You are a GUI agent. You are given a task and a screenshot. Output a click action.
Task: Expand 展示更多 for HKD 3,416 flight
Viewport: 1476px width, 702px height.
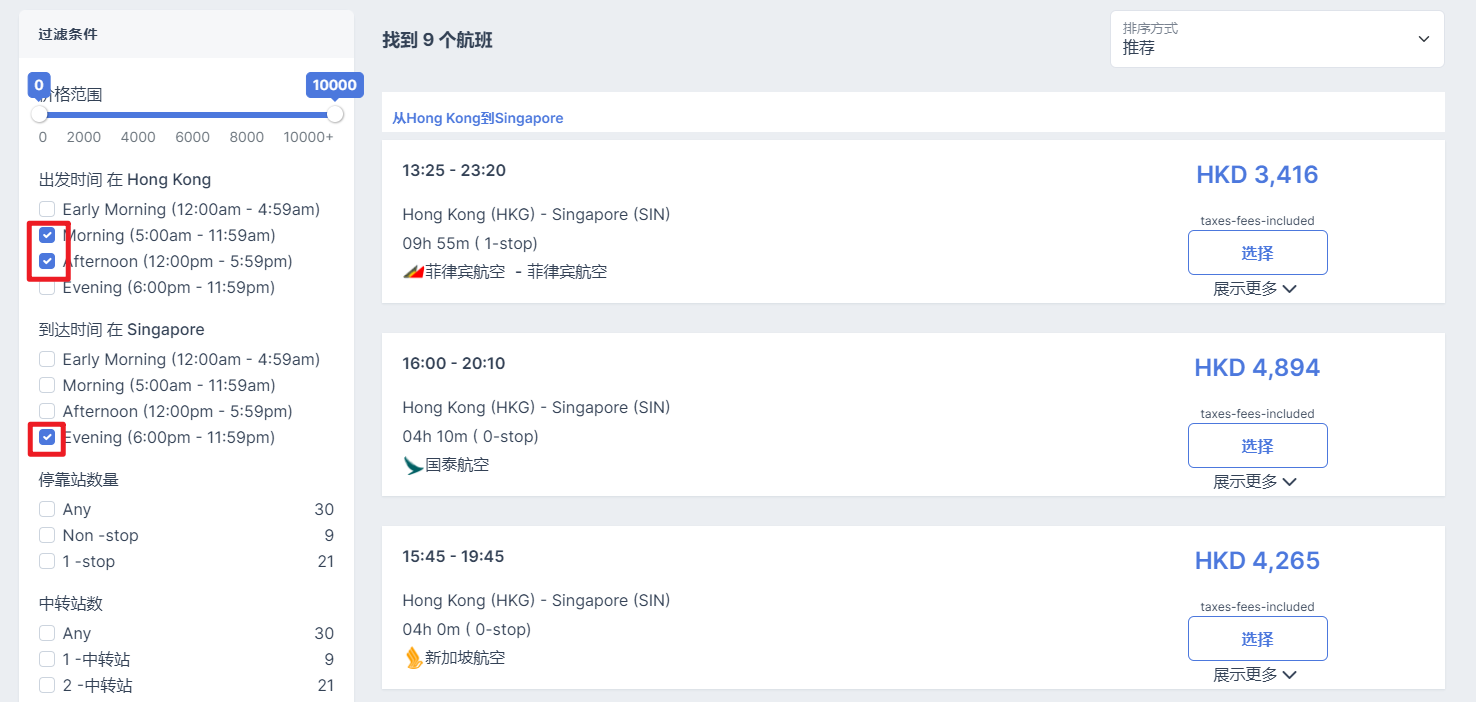(1255, 289)
